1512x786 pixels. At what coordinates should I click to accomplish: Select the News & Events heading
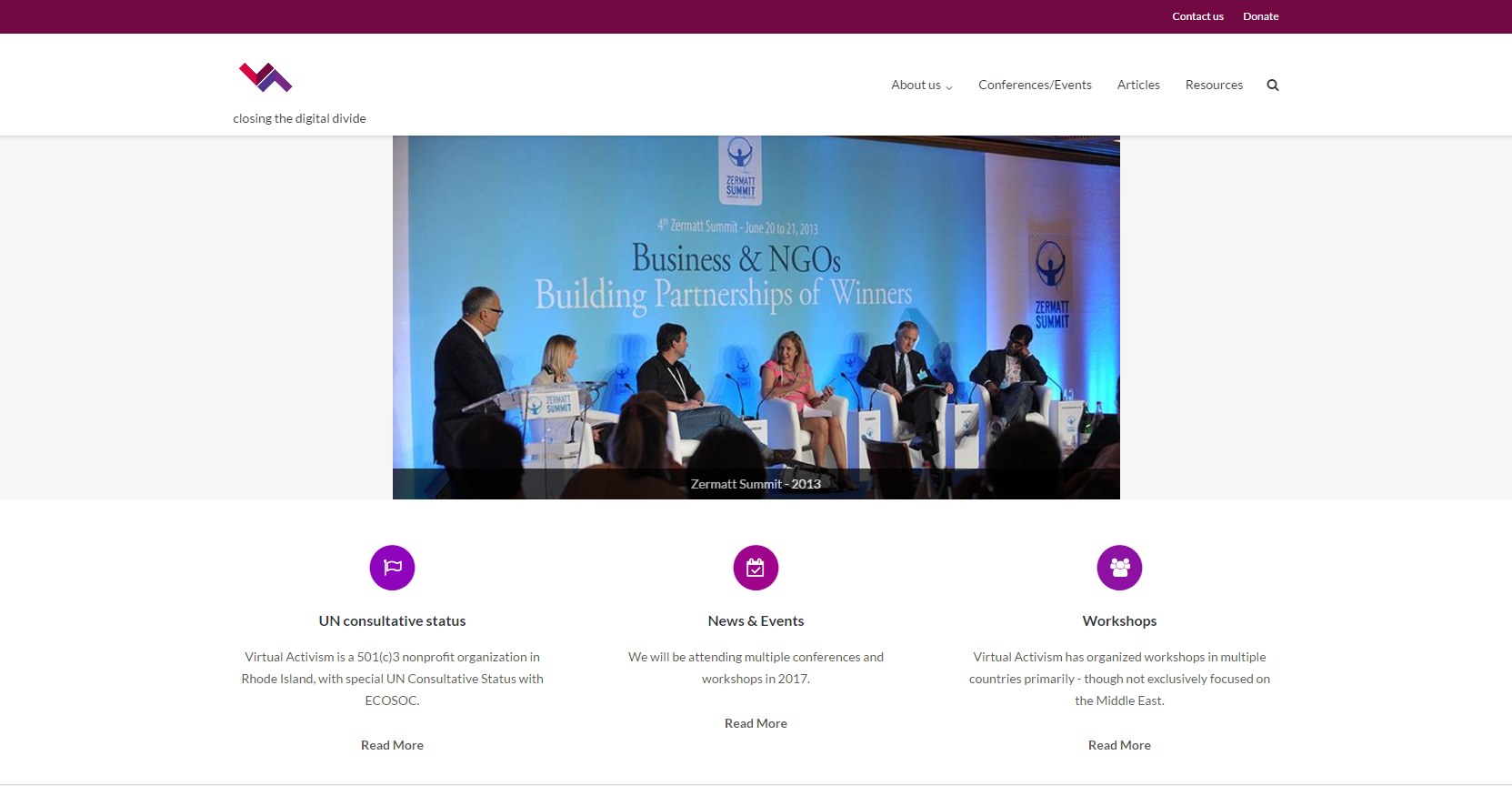[756, 621]
